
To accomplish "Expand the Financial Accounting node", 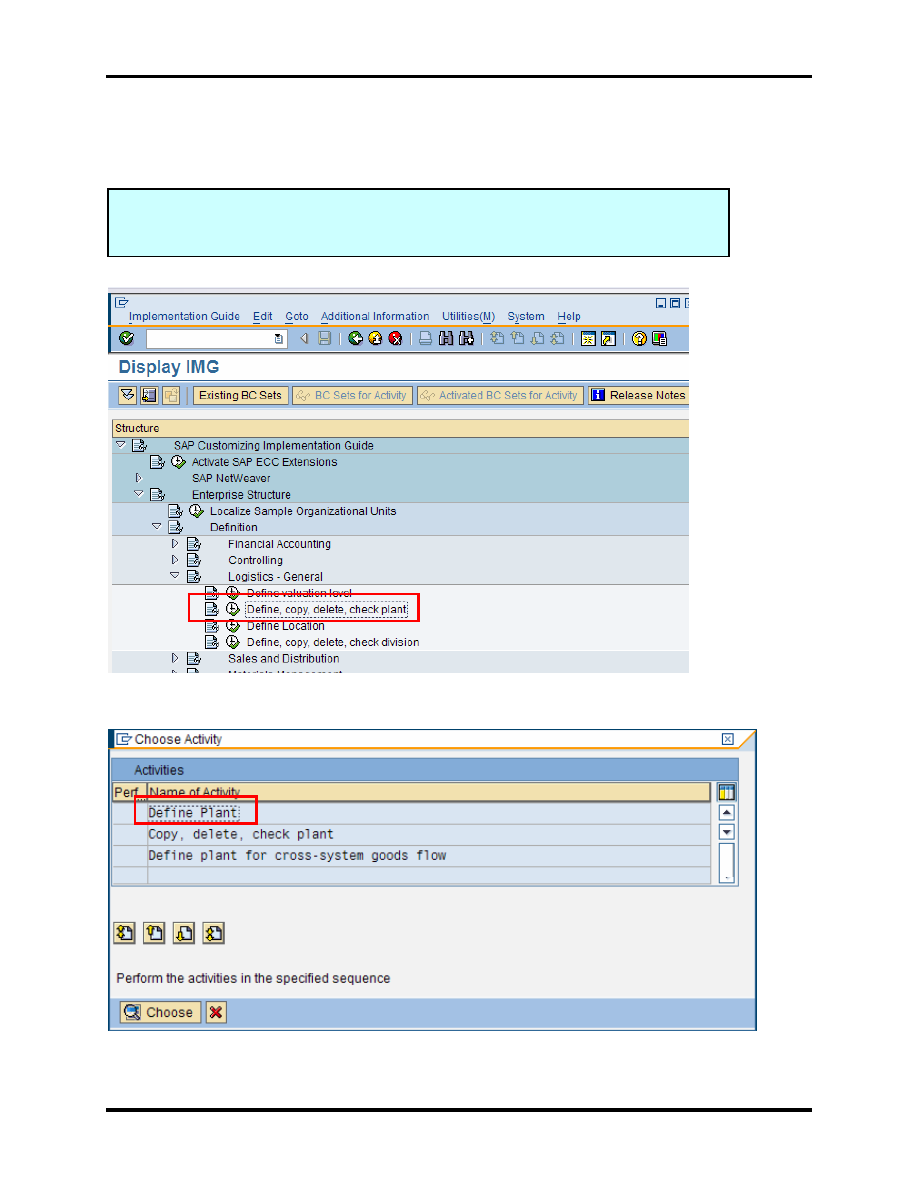I will (175, 544).
